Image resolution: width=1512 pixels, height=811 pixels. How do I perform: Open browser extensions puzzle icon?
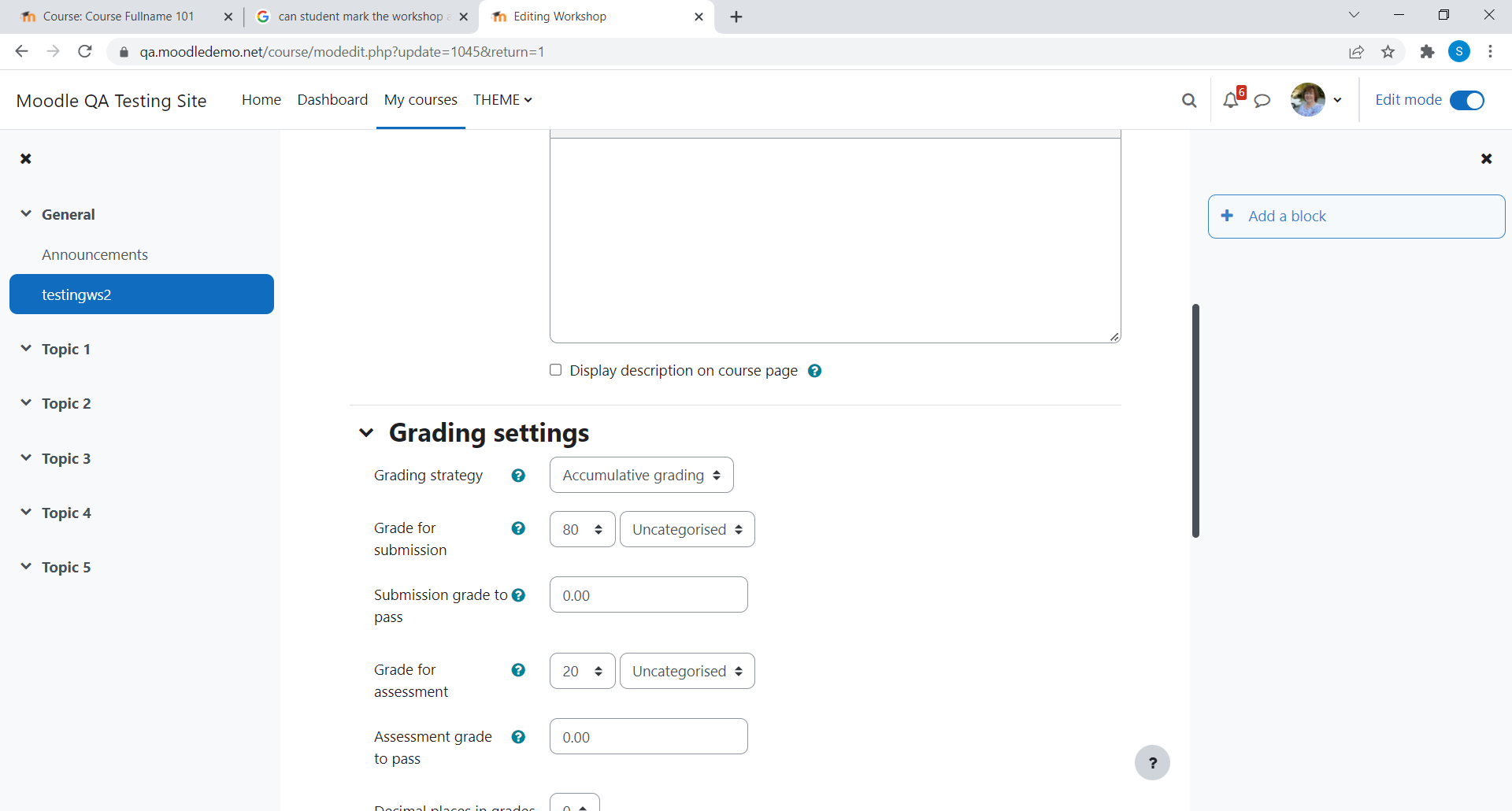pyautogui.click(x=1427, y=52)
